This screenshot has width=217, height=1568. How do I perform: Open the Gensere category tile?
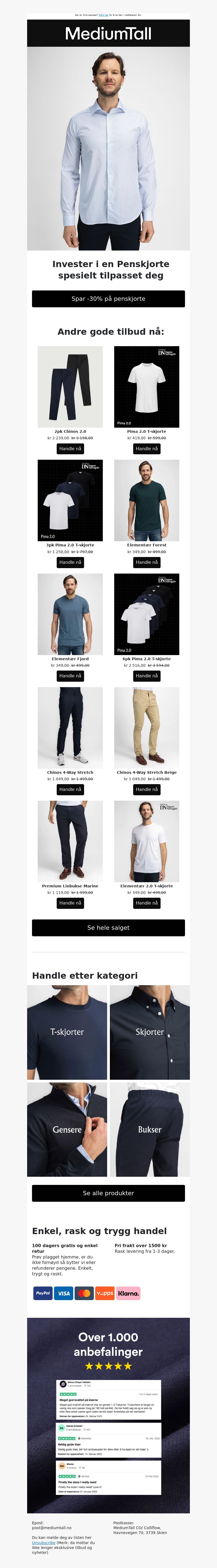pyautogui.click(x=67, y=1129)
